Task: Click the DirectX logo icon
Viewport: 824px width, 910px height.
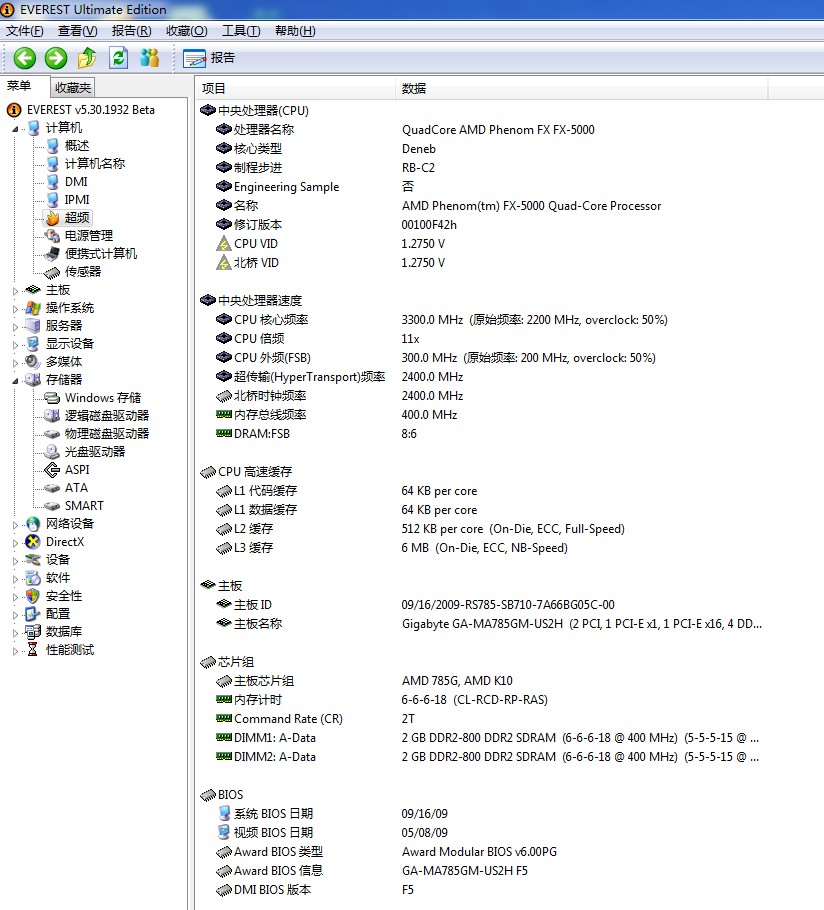Action: coord(33,542)
